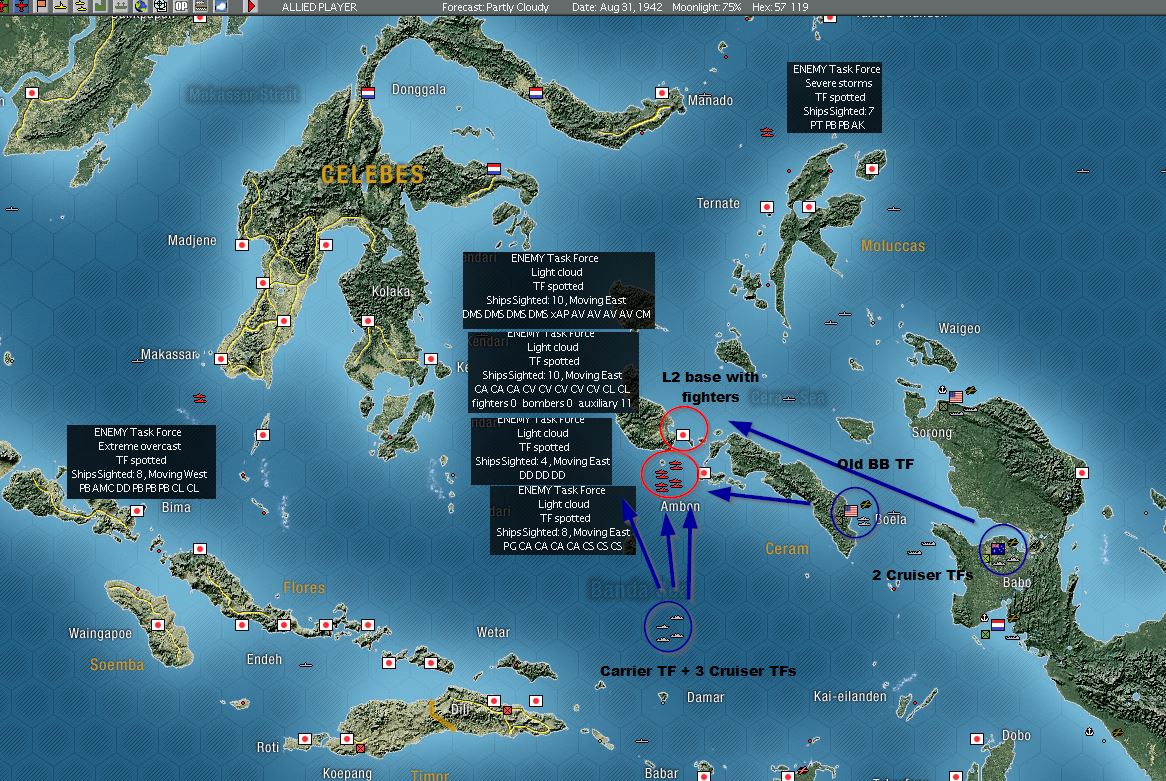Image resolution: width=1166 pixels, height=781 pixels.
Task: Select the Japanese base at Bima
Action: tap(137, 511)
